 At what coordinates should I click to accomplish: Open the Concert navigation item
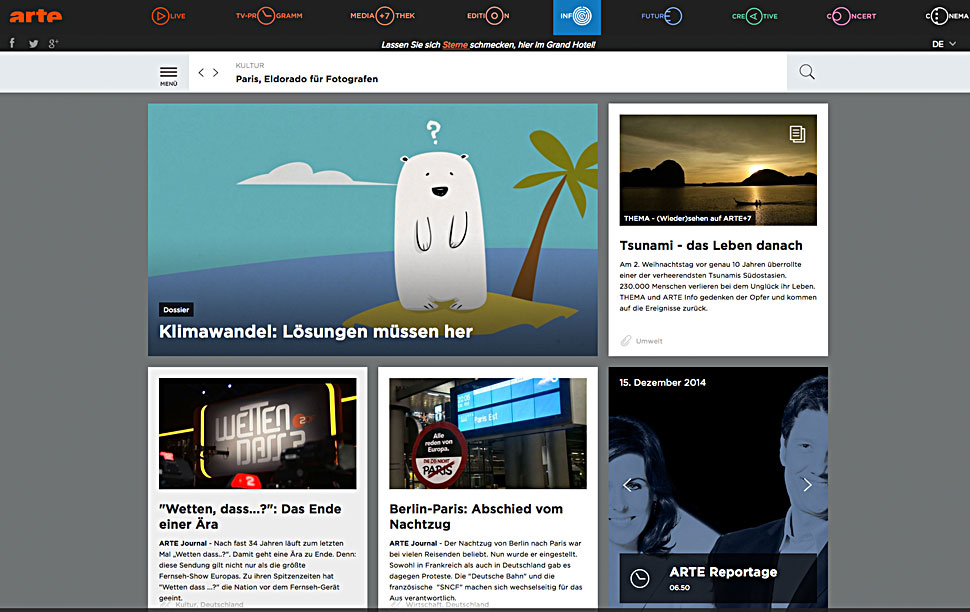[x=851, y=16]
